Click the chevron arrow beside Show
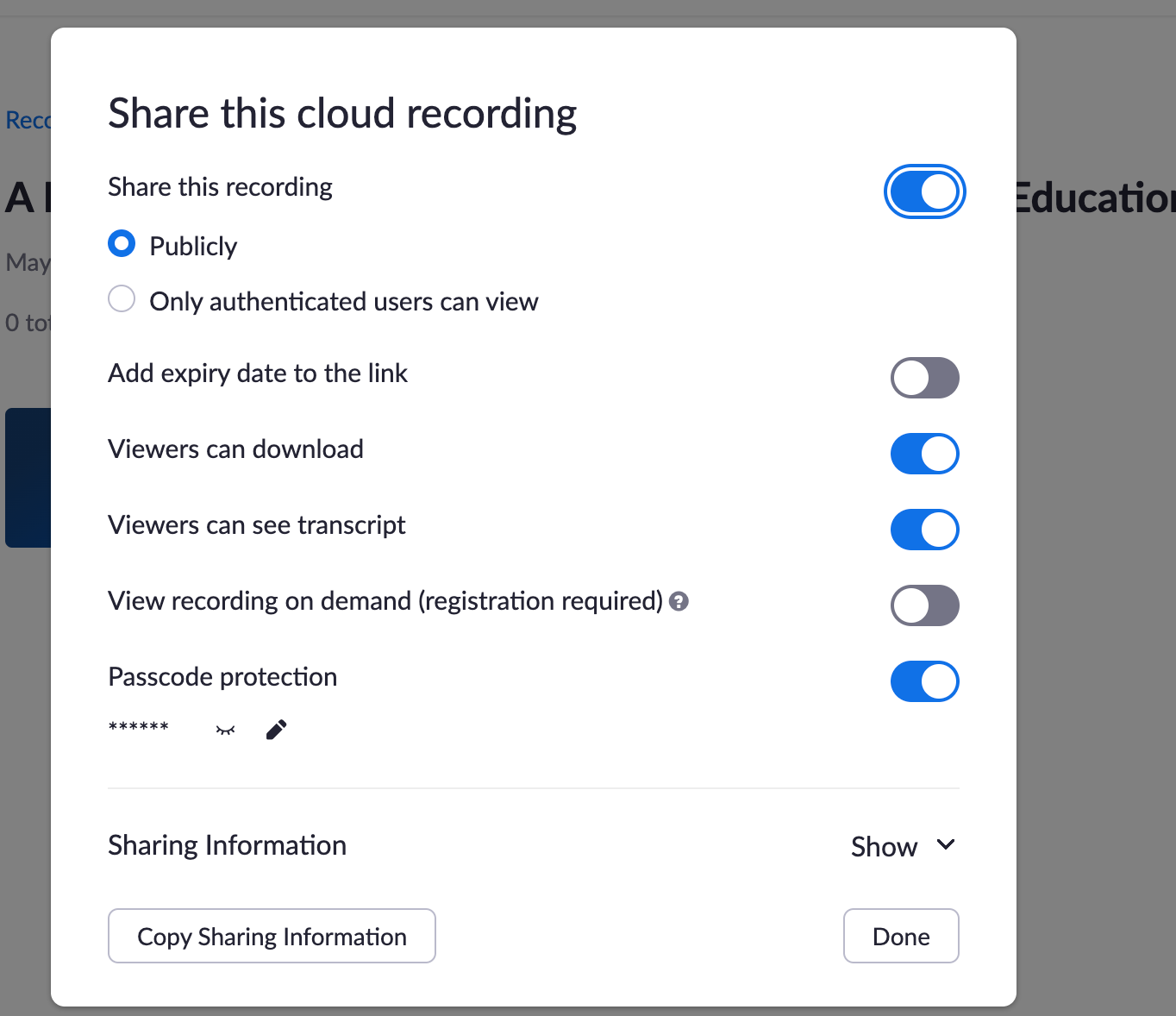The image size is (1176, 1016). click(946, 845)
